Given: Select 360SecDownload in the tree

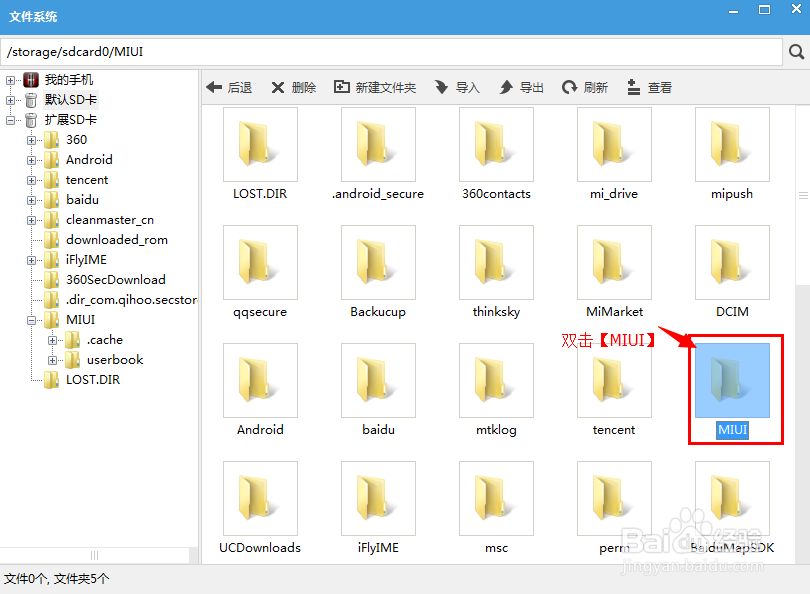Looking at the screenshot, I should pyautogui.click(x=116, y=279).
